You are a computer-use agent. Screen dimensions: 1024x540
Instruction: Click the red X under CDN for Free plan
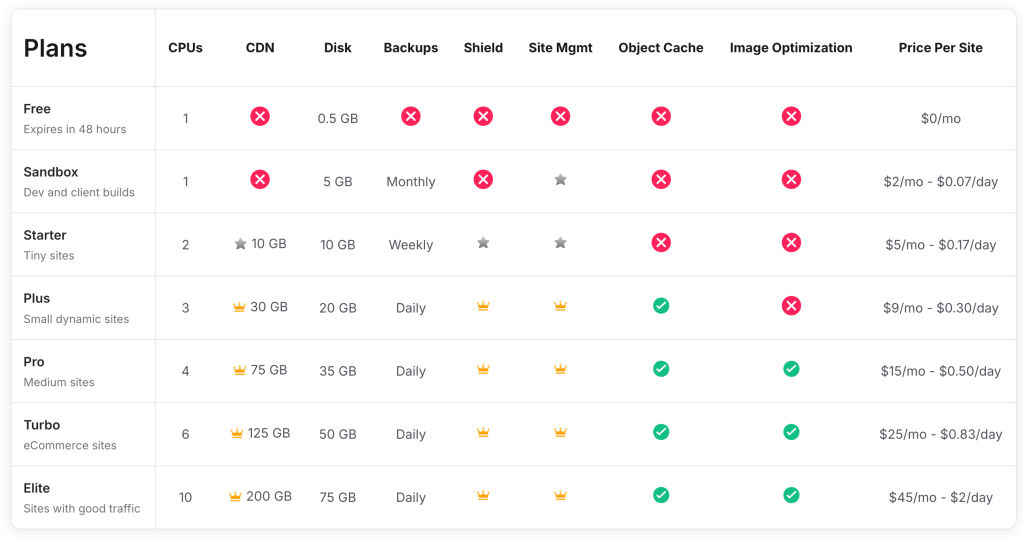[260, 117]
